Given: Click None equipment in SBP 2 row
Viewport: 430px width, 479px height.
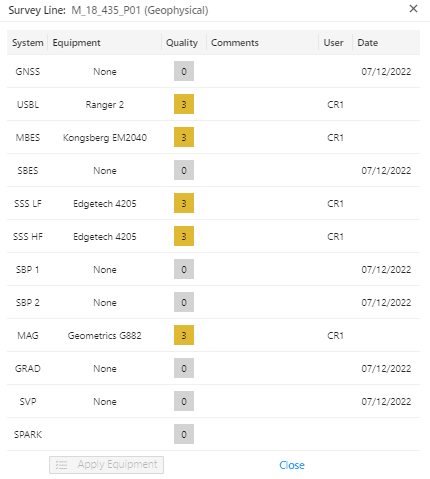Looking at the screenshot, I should [x=105, y=302].
